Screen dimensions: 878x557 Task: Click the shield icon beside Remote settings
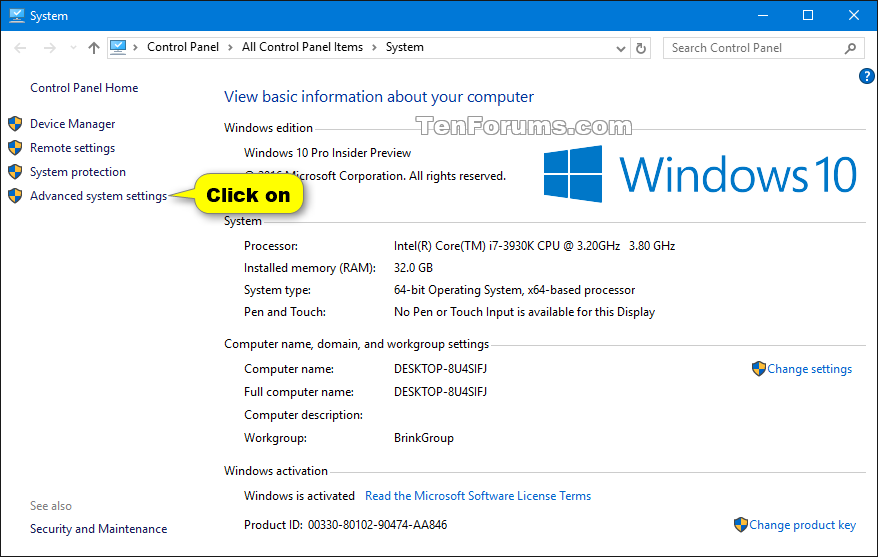[x=15, y=148]
